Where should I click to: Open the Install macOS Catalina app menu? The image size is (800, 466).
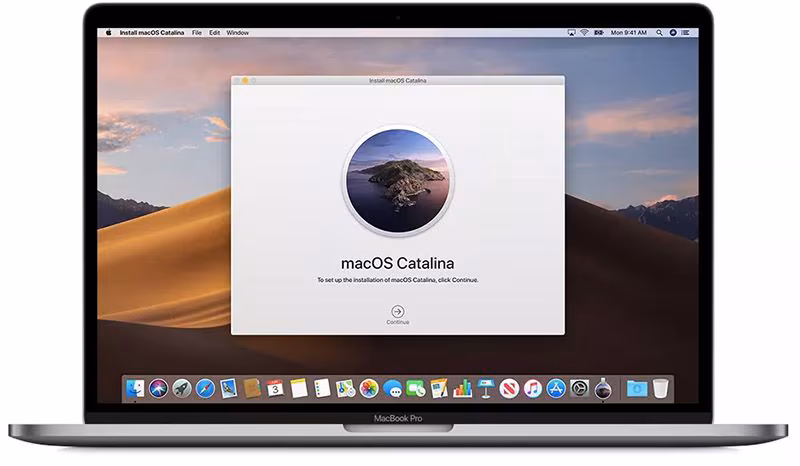[x=152, y=33]
